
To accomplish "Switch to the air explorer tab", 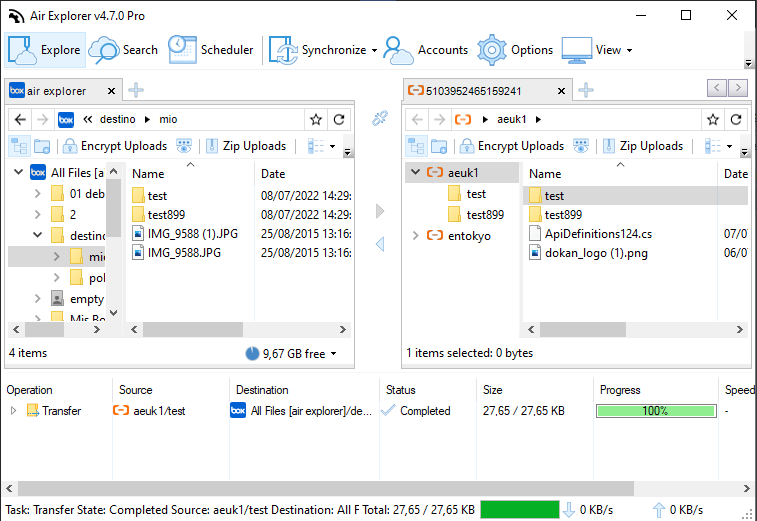I will [56, 91].
